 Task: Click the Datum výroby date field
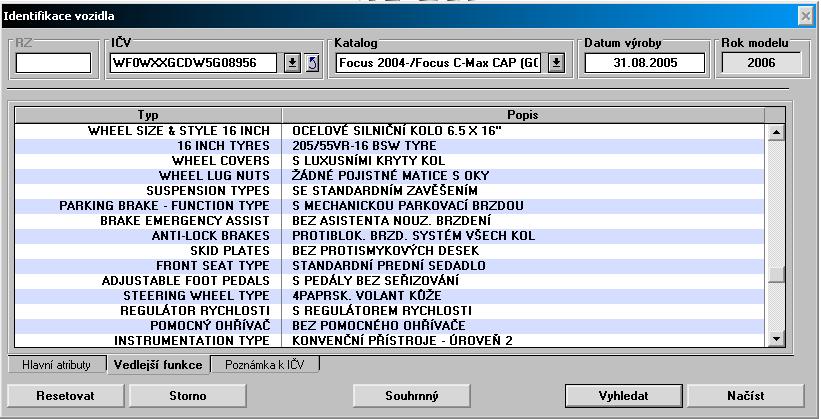coord(645,64)
